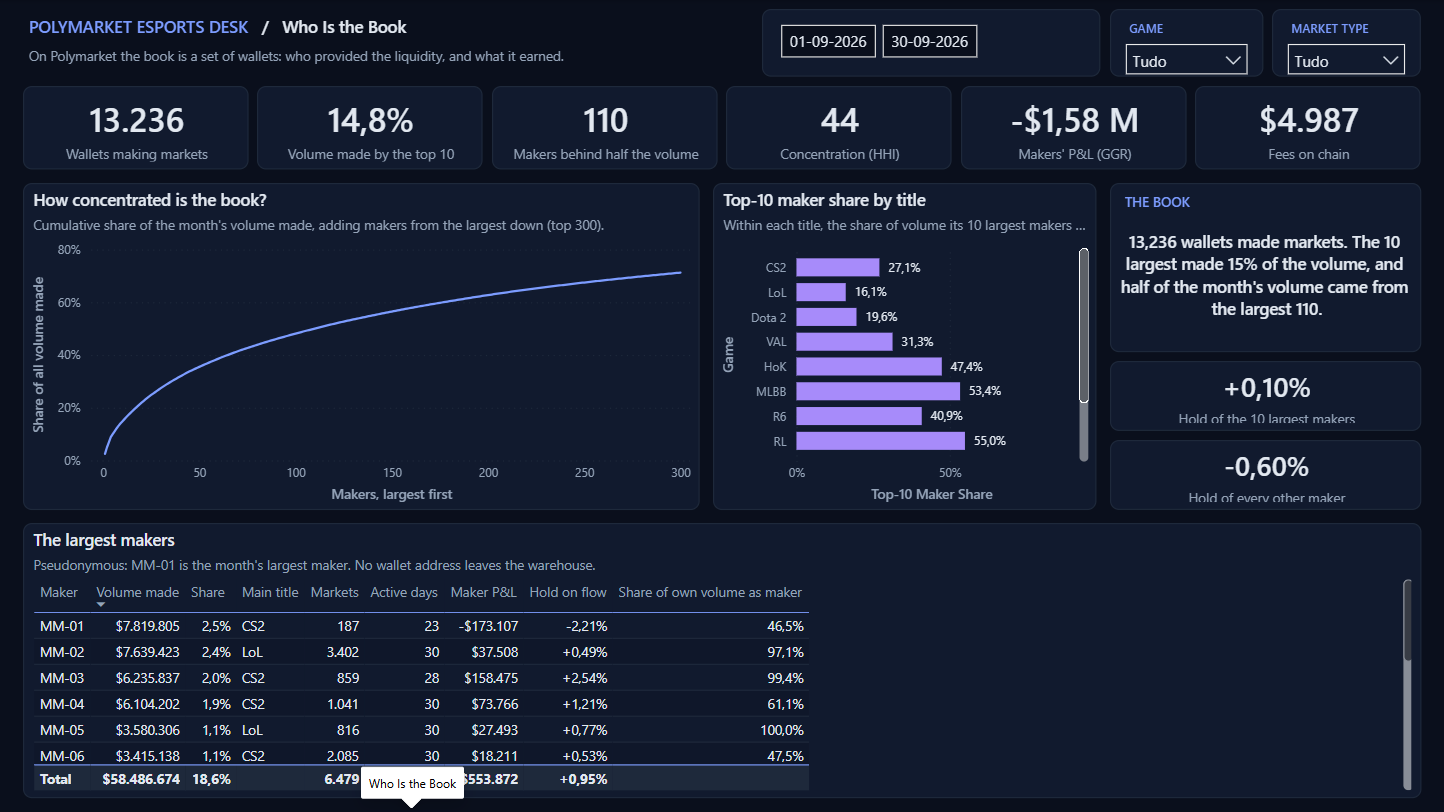Select the LoL bar in maker share chart
1444x812 pixels.
click(x=821, y=292)
